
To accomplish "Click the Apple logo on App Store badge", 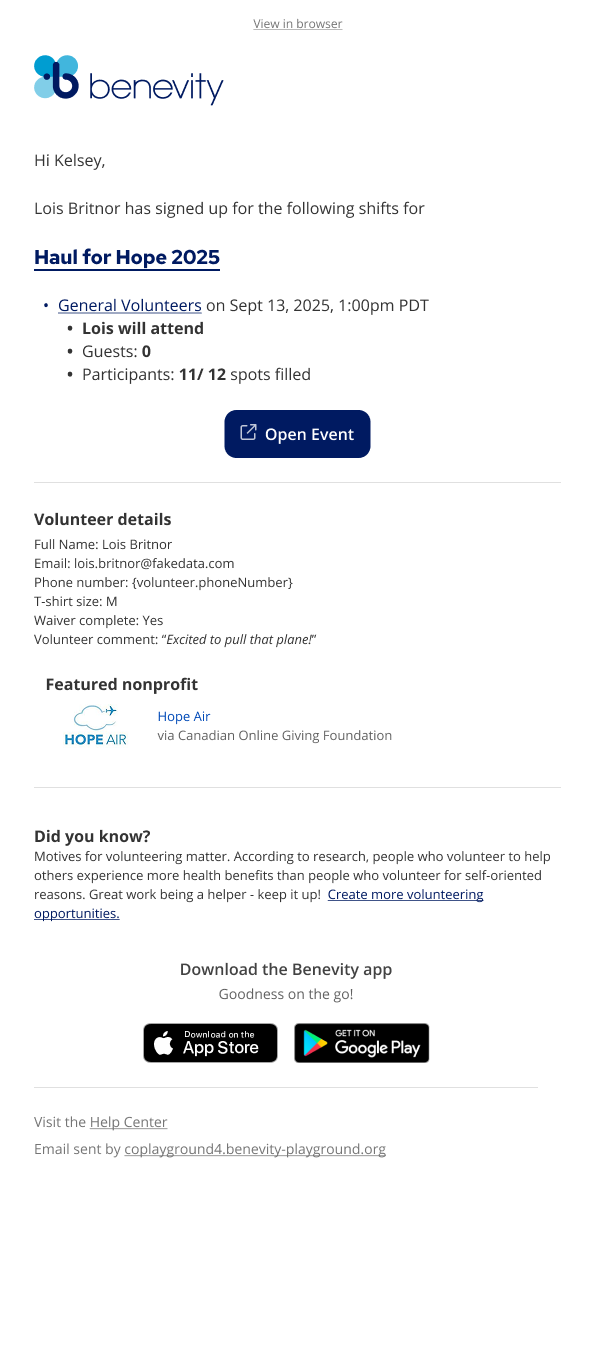I will click(165, 1045).
